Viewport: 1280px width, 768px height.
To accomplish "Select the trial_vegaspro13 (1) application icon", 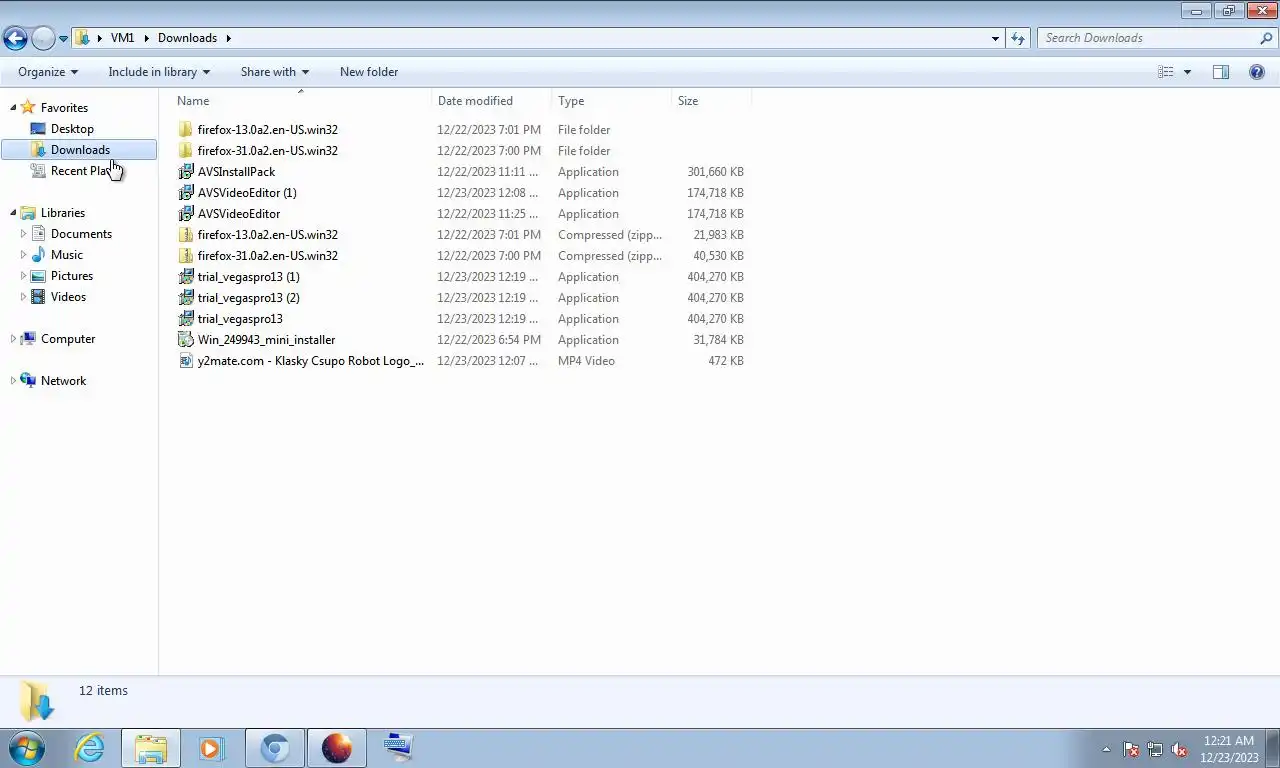I will [185, 277].
